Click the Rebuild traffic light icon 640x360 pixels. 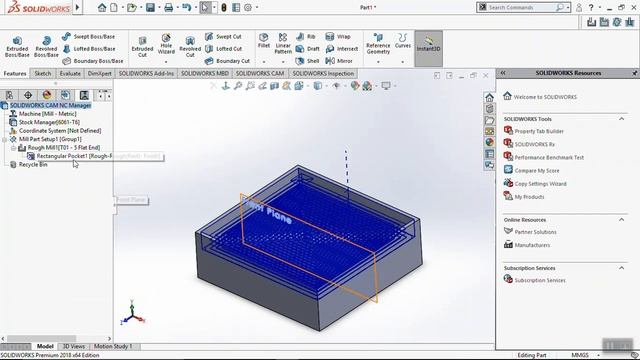(x=224, y=7)
